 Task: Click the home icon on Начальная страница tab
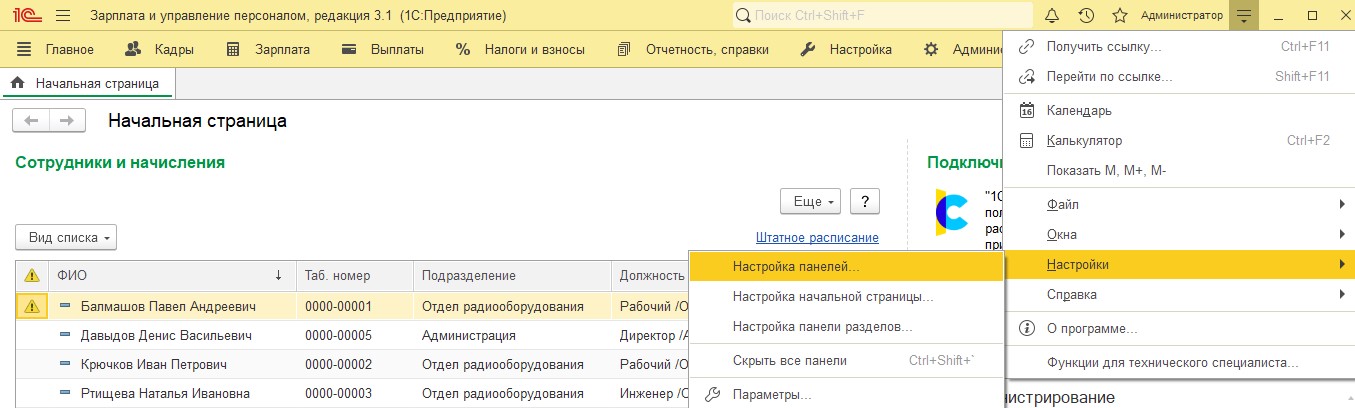[17, 84]
